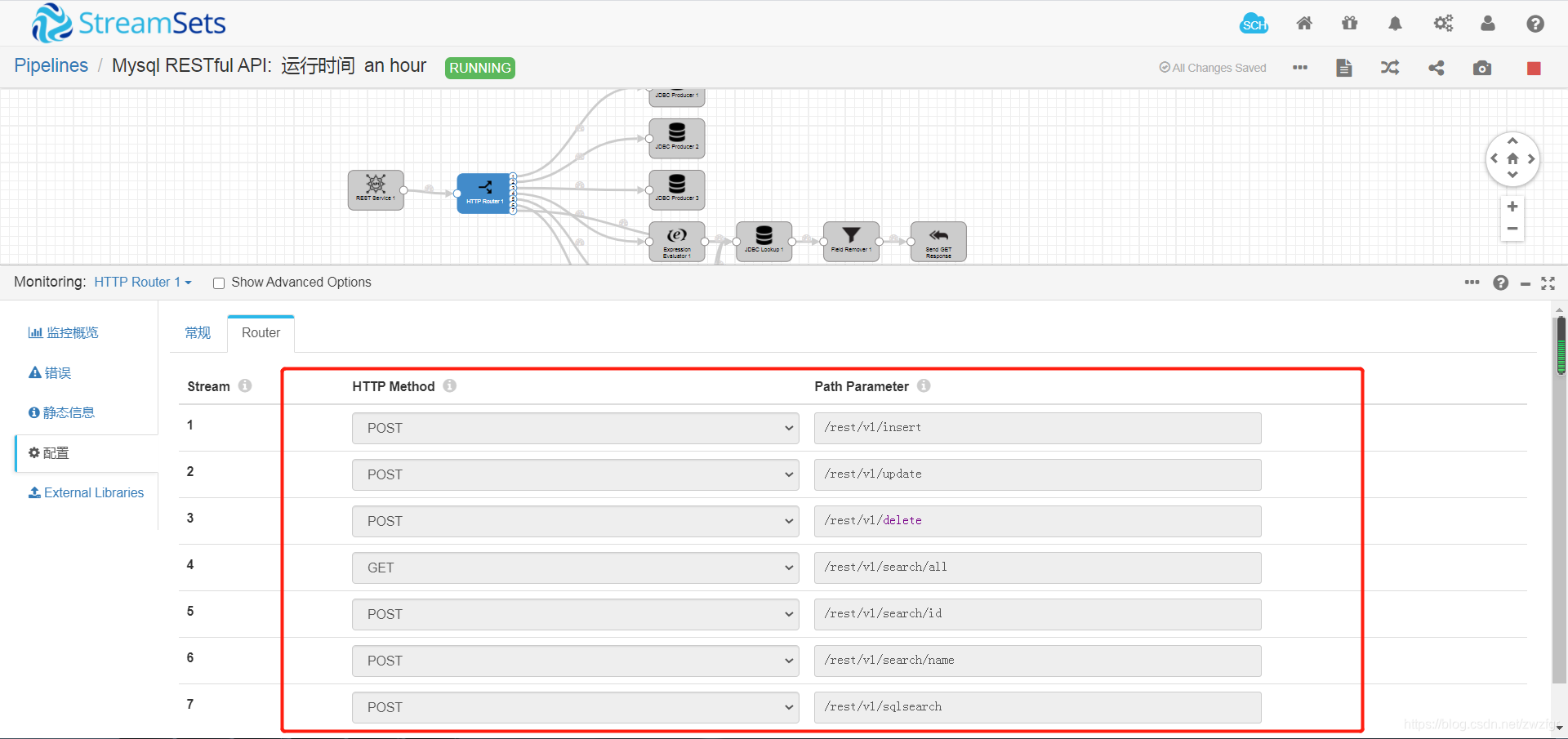The width and height of the screenshot is (1568, 739).
Task: Pan the canvas right
Action: [1531, 158]
